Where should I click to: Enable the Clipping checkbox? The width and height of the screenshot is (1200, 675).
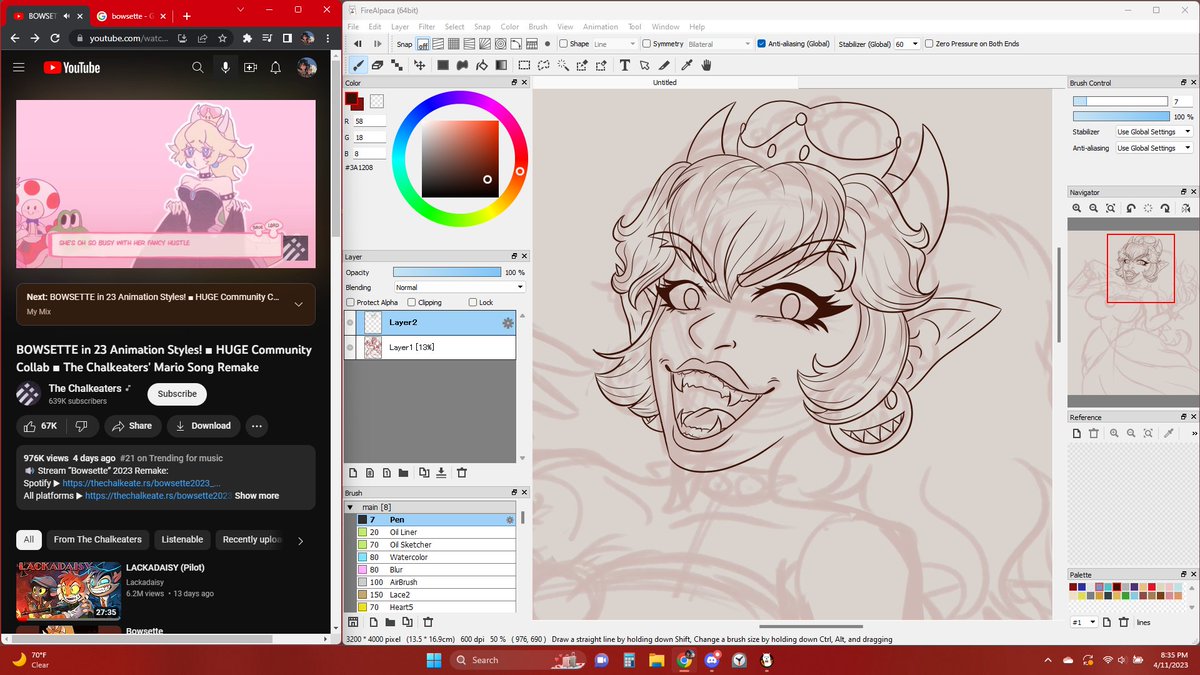(412, 302)
